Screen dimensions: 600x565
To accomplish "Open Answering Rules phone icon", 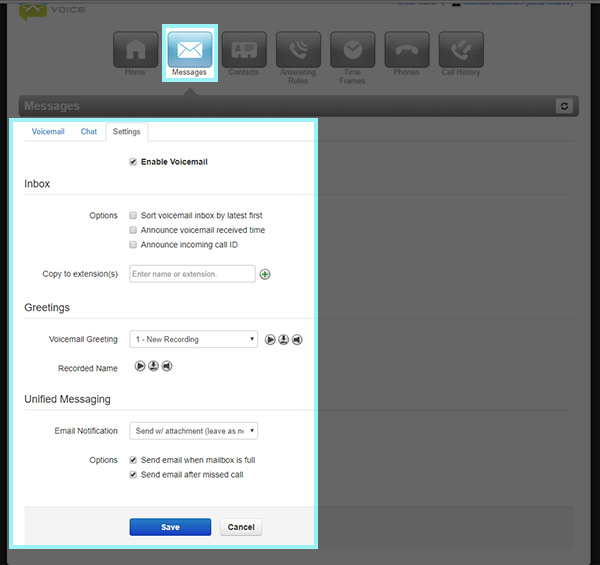I will click(298, 49).
